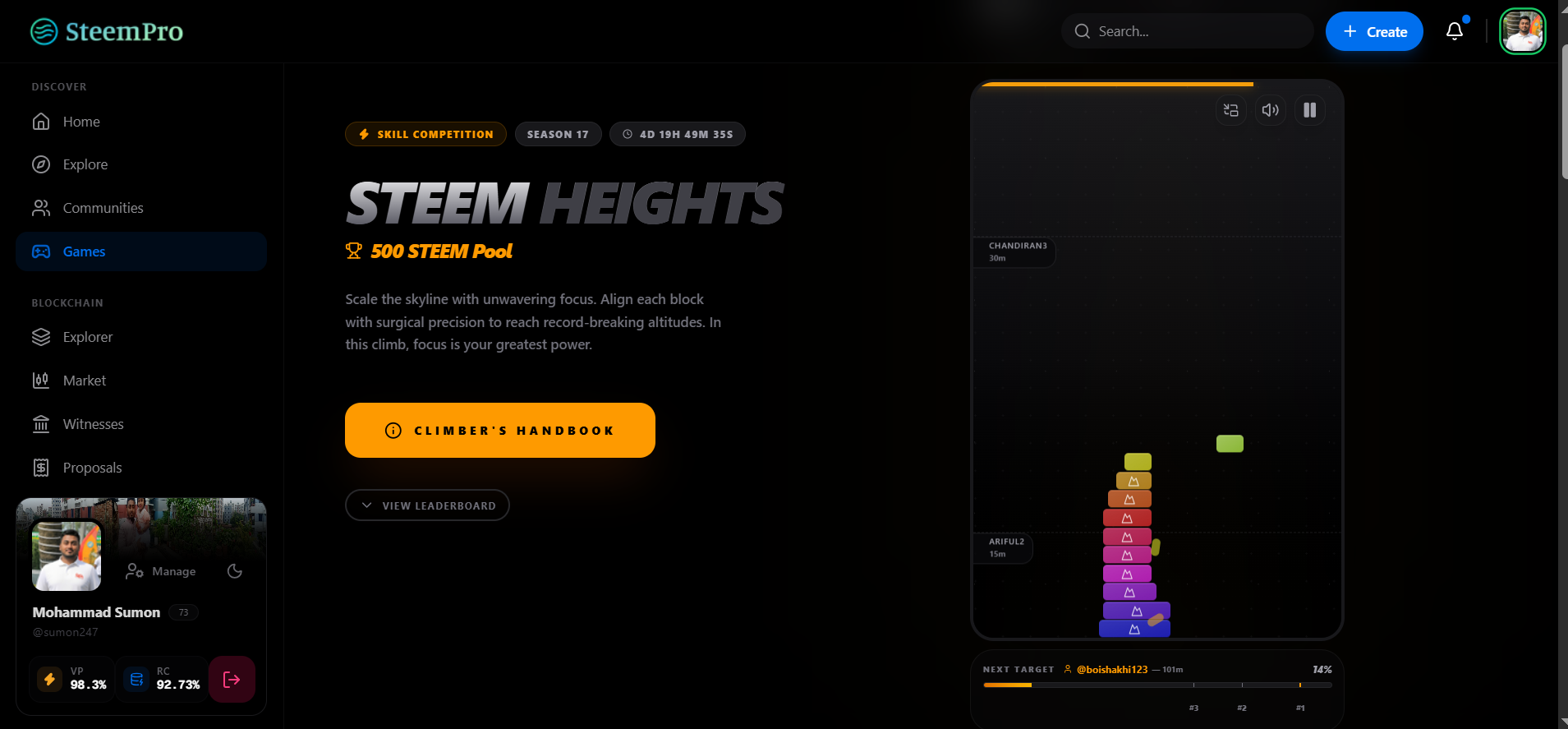This screenshot has height=729, width=1568.
Task: Click the 92.73% RC value
Action: (x=178, y=685)
